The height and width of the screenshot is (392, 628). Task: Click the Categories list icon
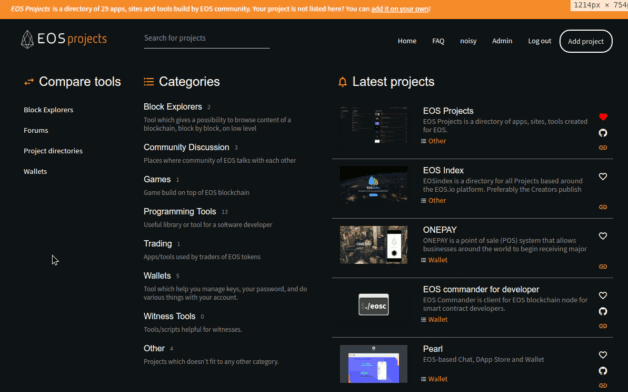[149, 82]
